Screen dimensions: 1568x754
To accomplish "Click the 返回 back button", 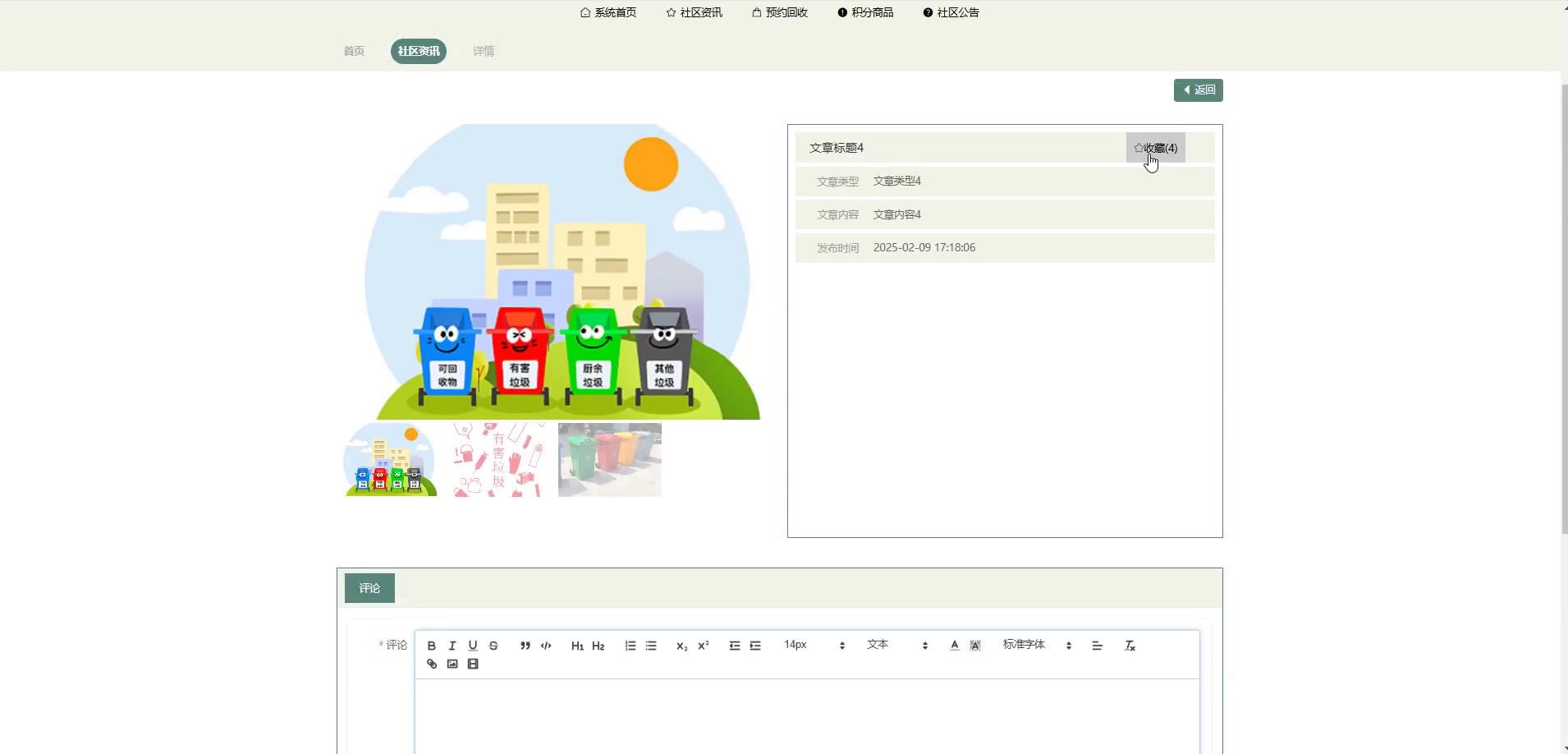I will click(1198, 90).
